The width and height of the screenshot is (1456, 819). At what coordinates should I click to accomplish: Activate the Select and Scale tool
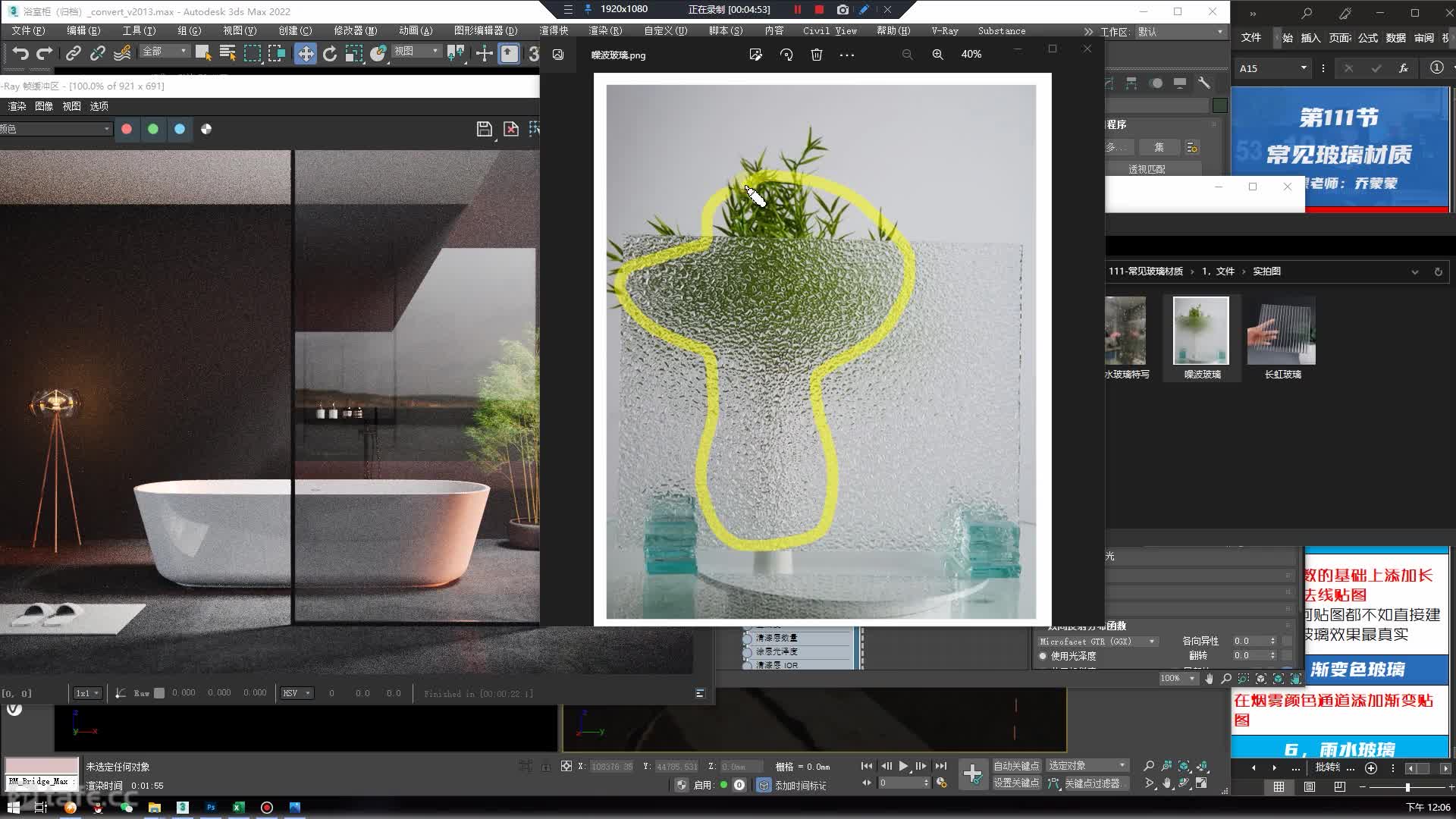pos(354,53)
